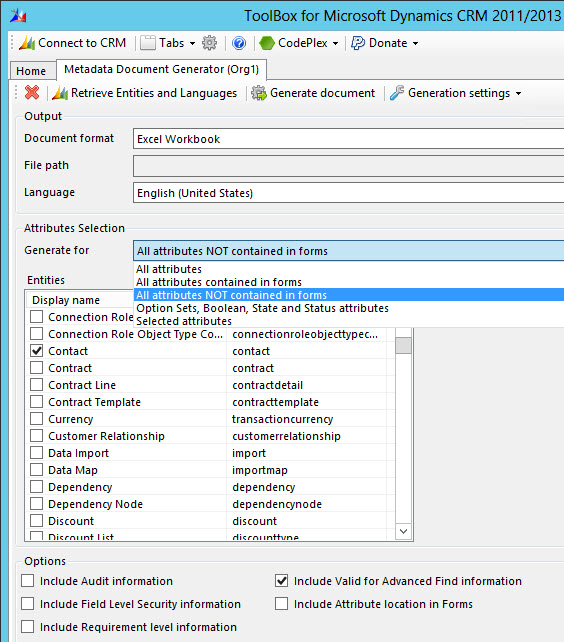This screenshot has height=642, width=564.
Task: Close the tool with the red X icon
Action: tap(32, 93)
